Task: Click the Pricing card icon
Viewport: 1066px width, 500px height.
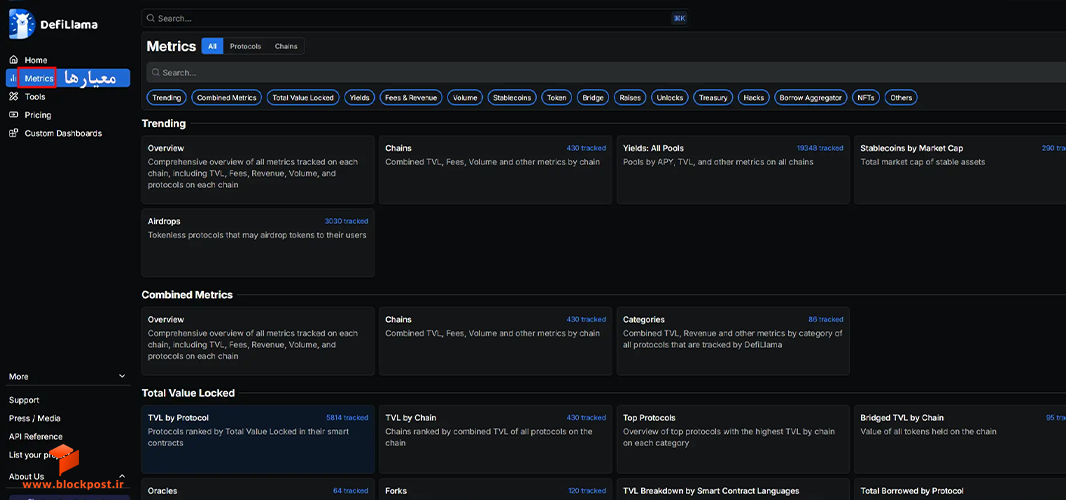Action: click(13, 115)
